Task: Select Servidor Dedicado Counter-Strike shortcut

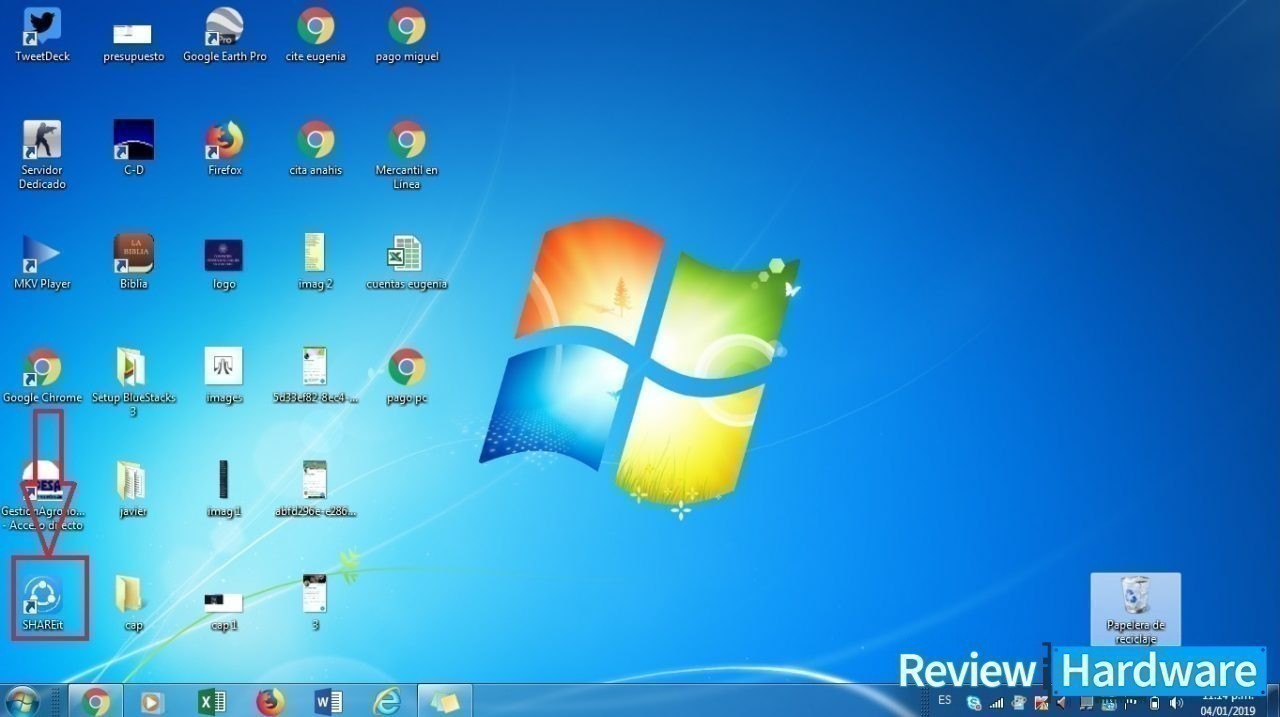Action: pos(43,155)
